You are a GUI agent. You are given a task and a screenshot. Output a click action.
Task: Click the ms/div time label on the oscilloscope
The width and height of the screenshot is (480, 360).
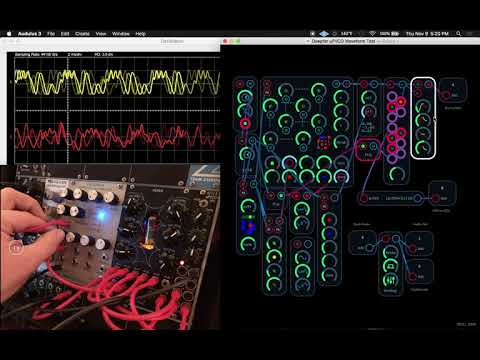pos(75,54)
